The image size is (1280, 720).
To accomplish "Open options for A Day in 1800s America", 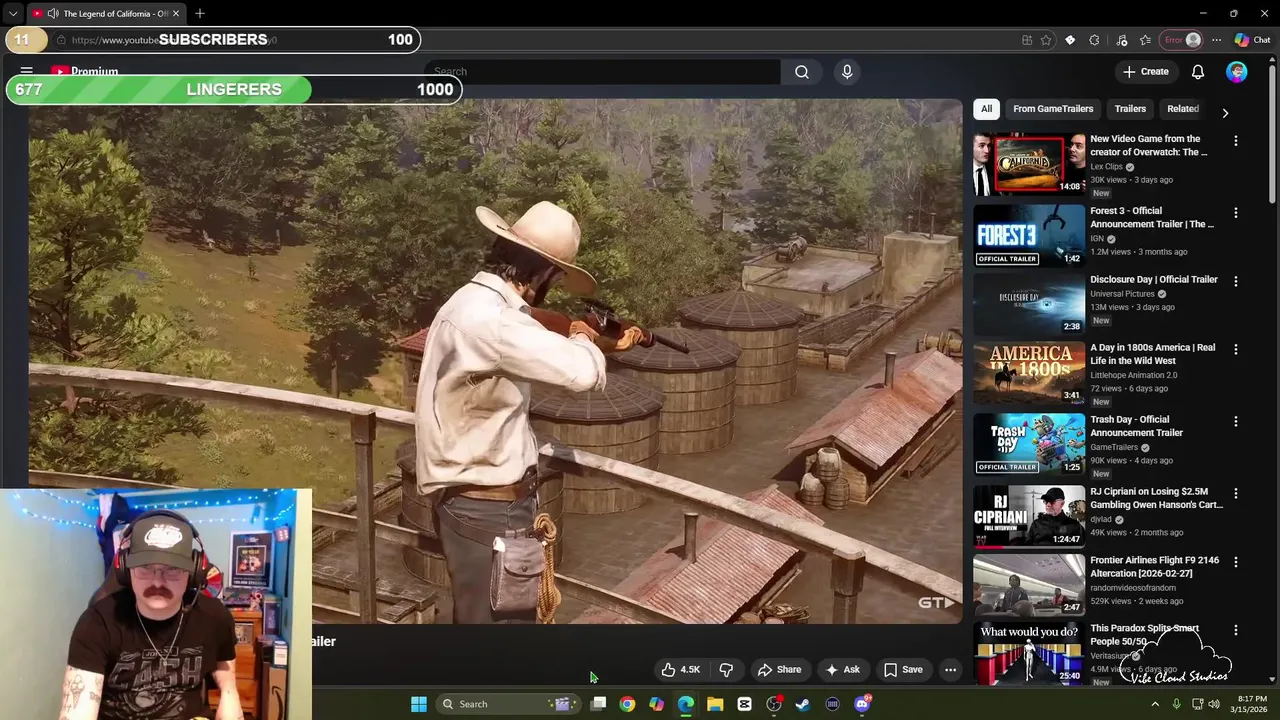I will point(1236,349).
